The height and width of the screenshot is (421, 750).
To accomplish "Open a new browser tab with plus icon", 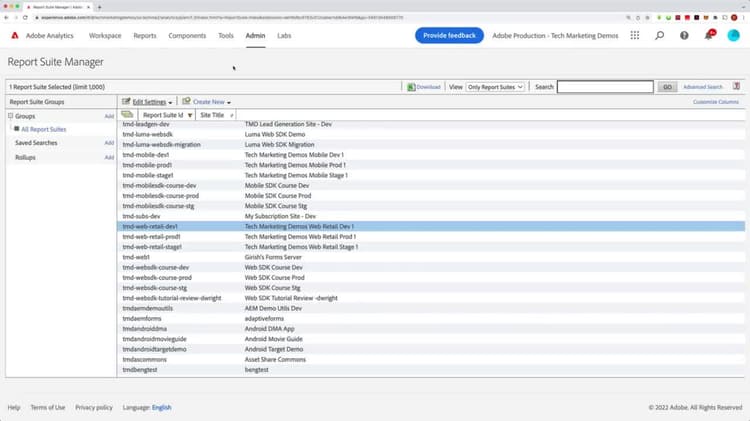I will click(99, 7).
